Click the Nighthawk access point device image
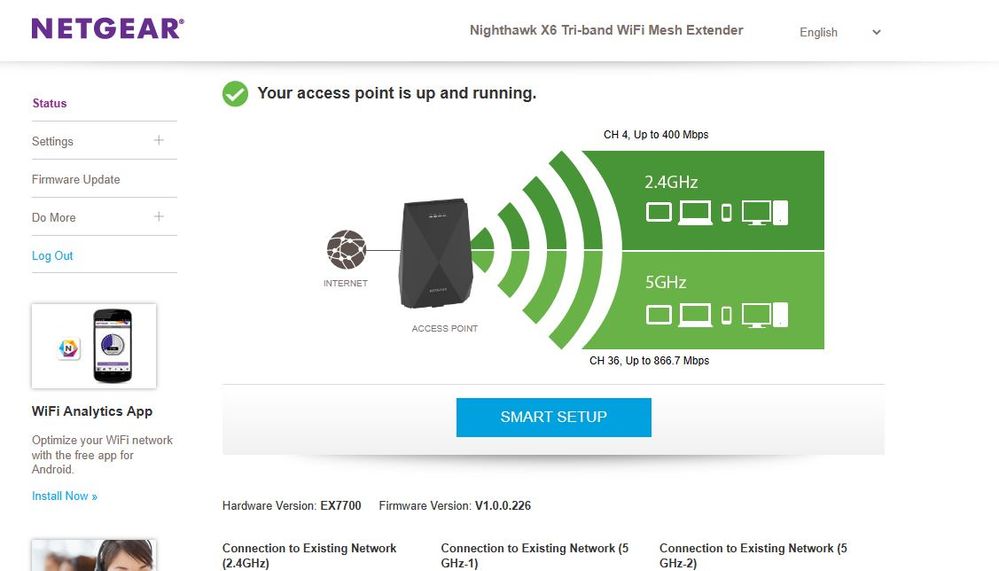The width and height of the screenshot is (999, 571). 437,254
